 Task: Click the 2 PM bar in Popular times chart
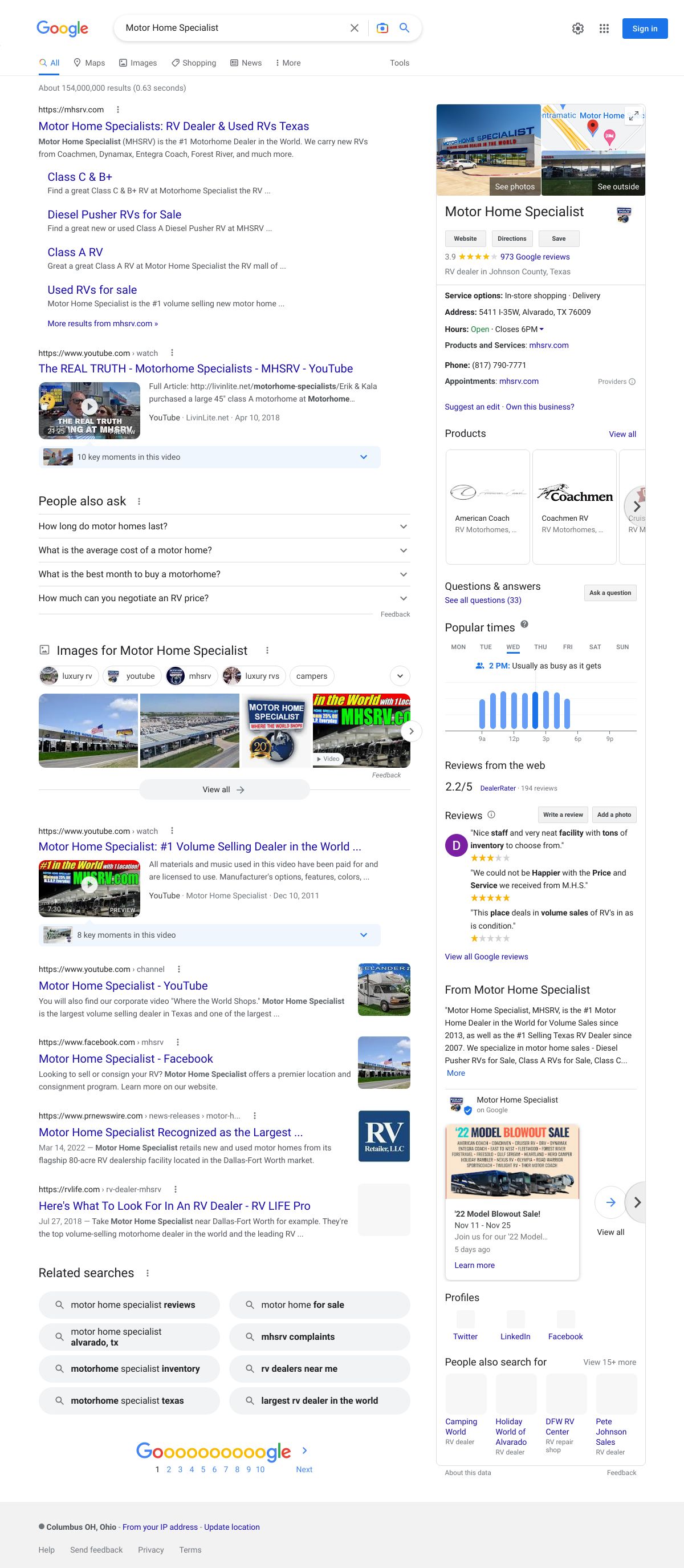[535, 710]
